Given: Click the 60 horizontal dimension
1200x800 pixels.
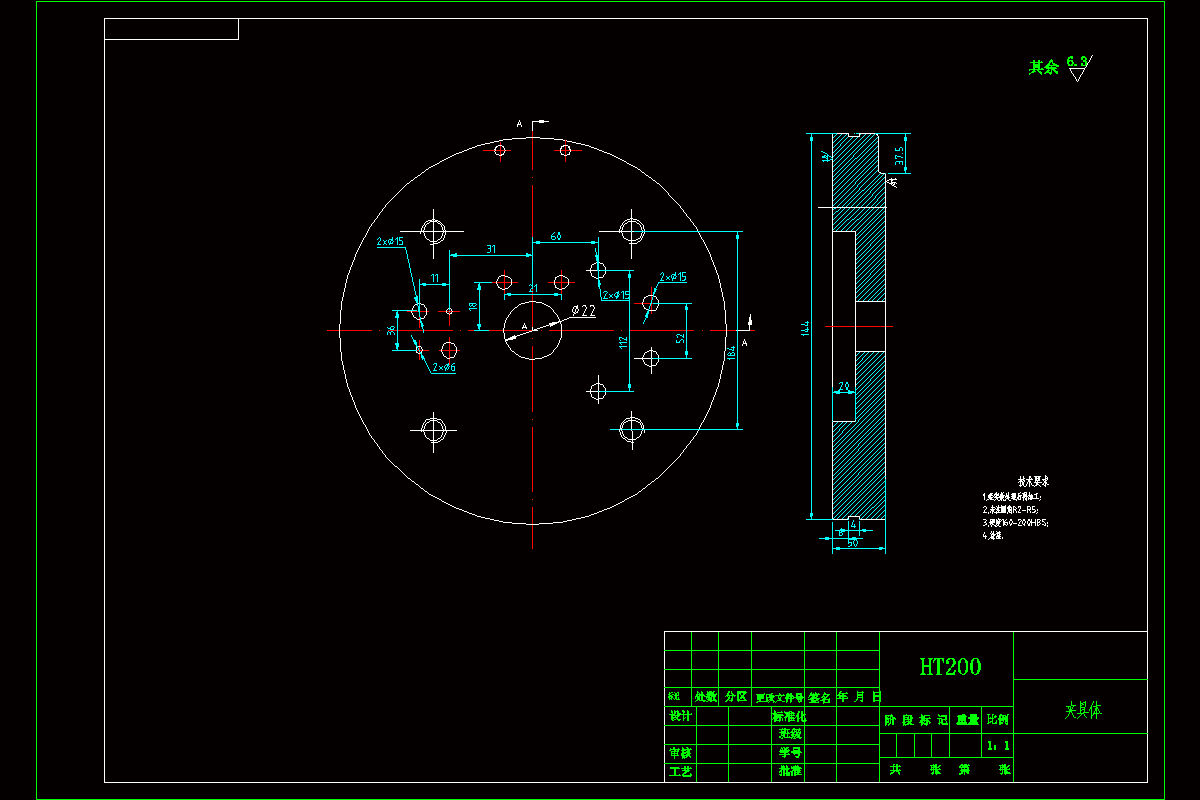Looking at the screenshot, I should [556, 236].
